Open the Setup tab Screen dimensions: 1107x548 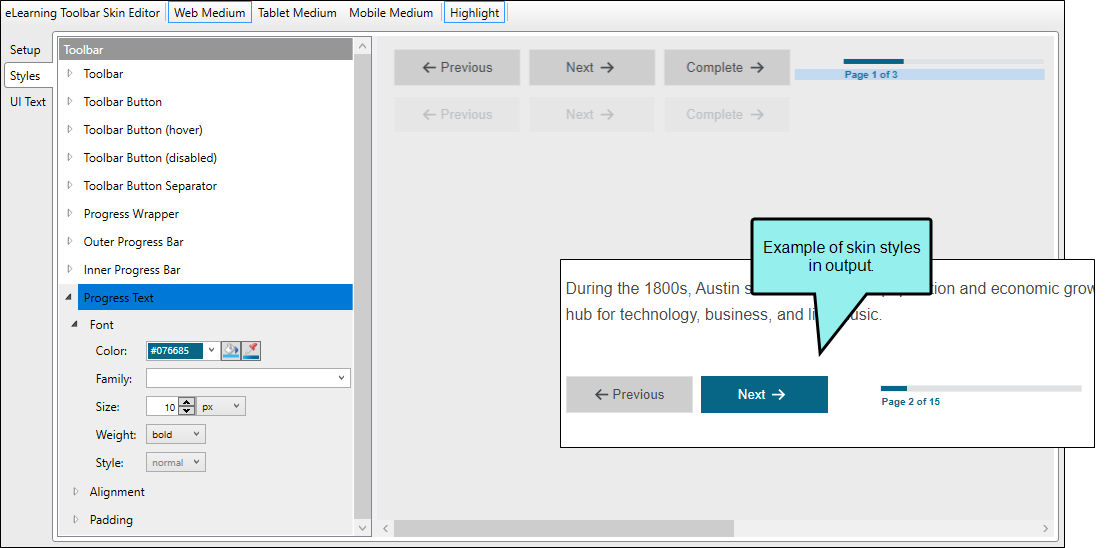click(25, 50)
